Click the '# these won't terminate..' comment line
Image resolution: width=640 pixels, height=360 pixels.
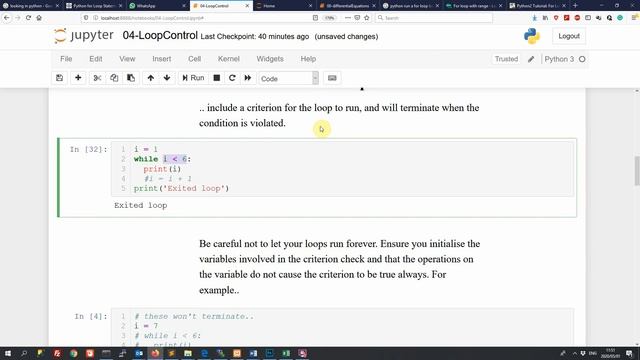point(194,316)
